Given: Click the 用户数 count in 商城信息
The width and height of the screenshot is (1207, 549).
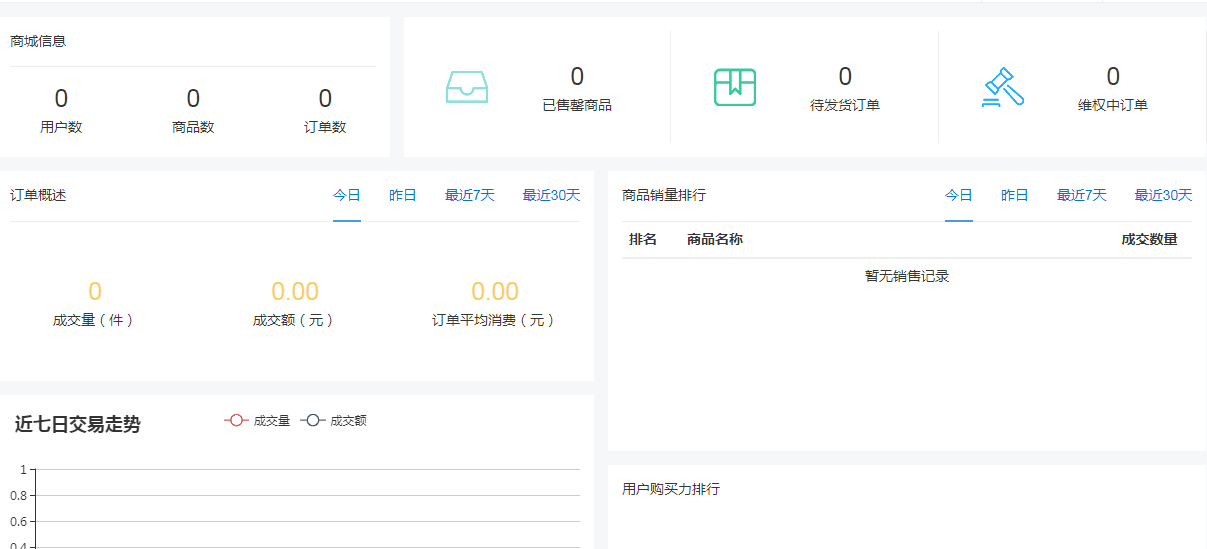Looking at the screenshot, I should click(61, 99).
